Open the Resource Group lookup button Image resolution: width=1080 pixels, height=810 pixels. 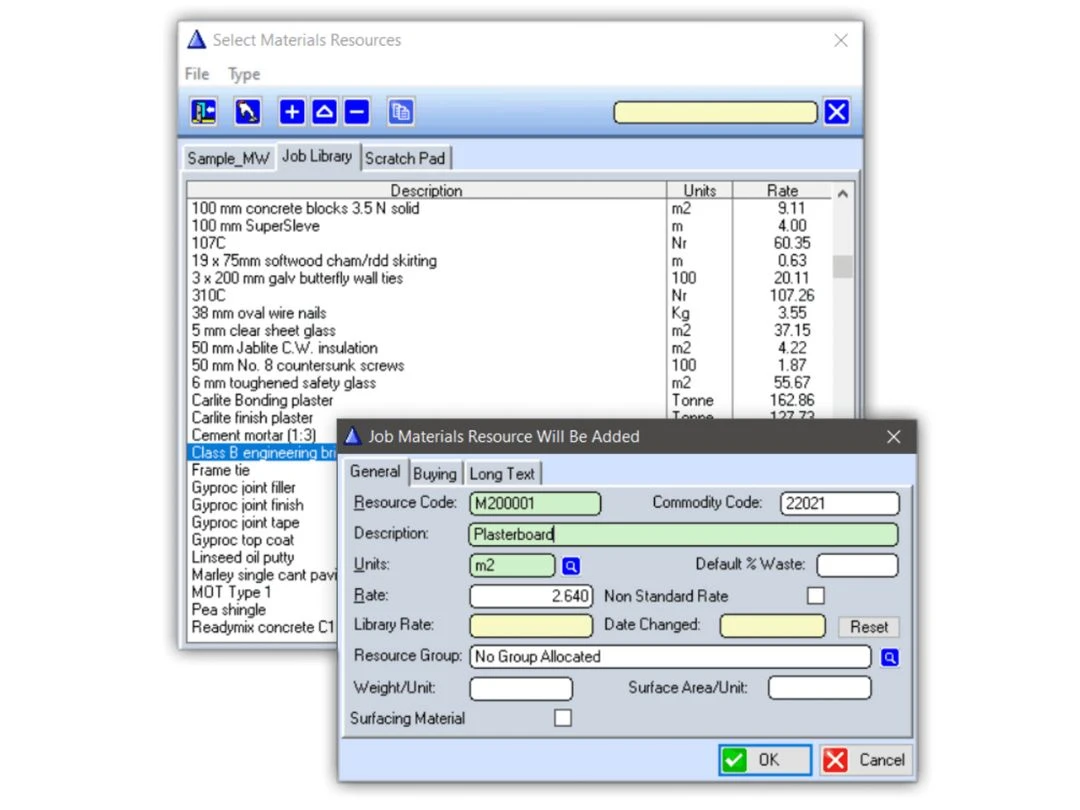click(x=889, y=657)
